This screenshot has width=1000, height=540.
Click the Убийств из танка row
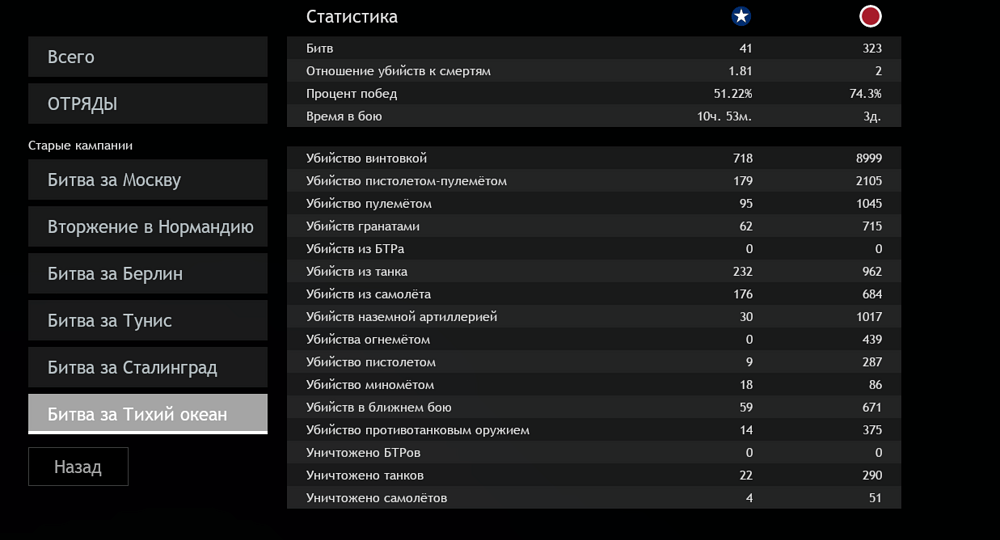[593, 271]
